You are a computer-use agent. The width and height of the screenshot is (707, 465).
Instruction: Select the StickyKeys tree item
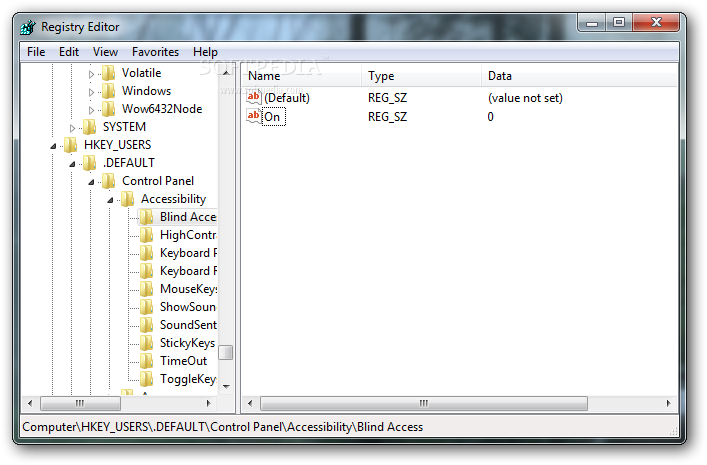pyautogui.click(x=187, y=344)
